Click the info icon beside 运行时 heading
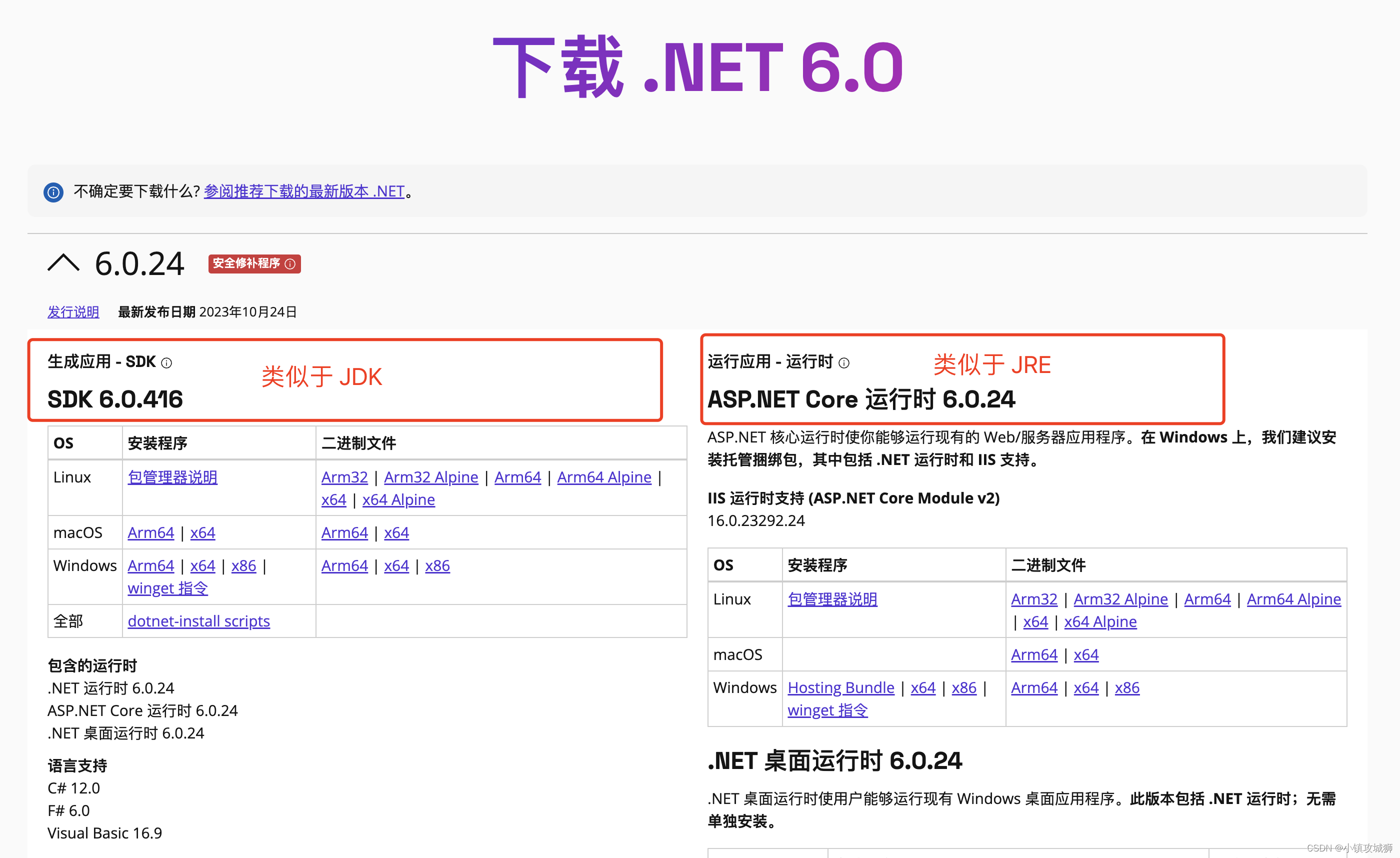The height and width of the screenshot is (858, 1400). 844,363
